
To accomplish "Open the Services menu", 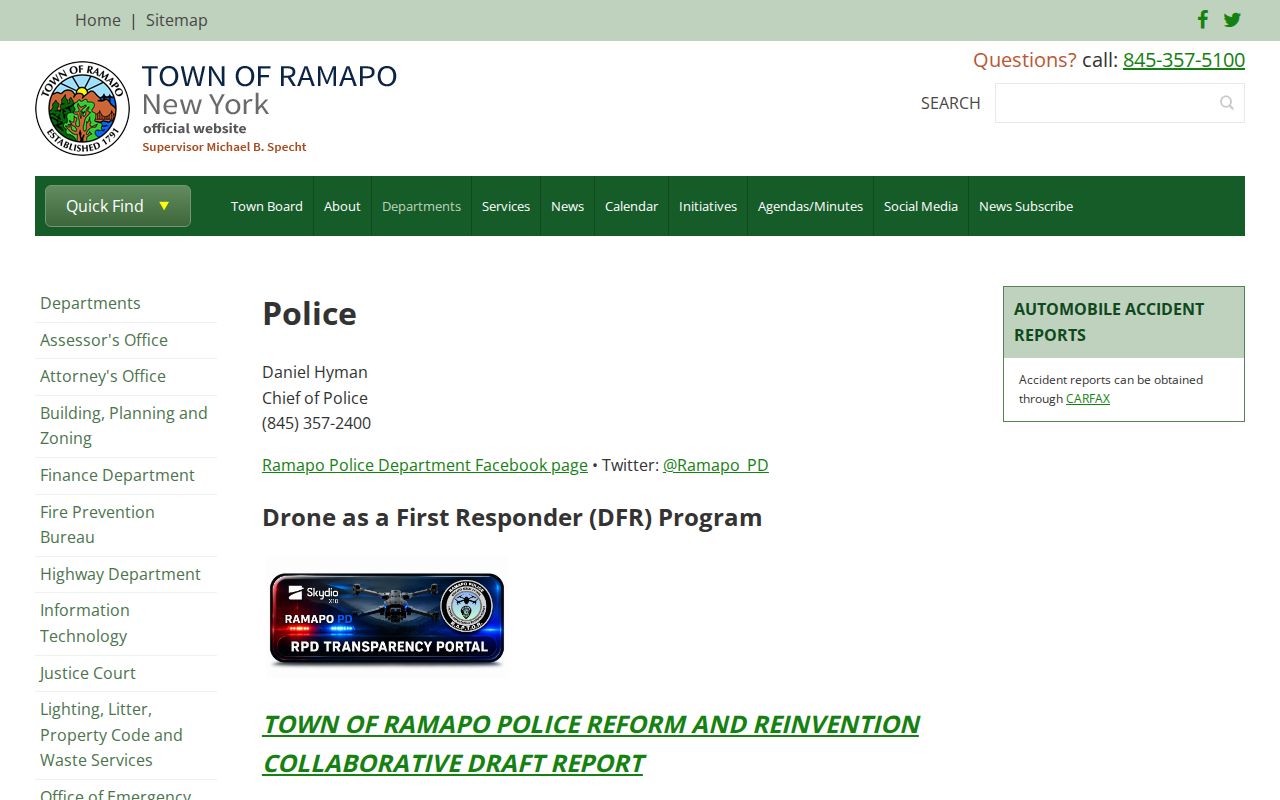I will pos(506,206).
